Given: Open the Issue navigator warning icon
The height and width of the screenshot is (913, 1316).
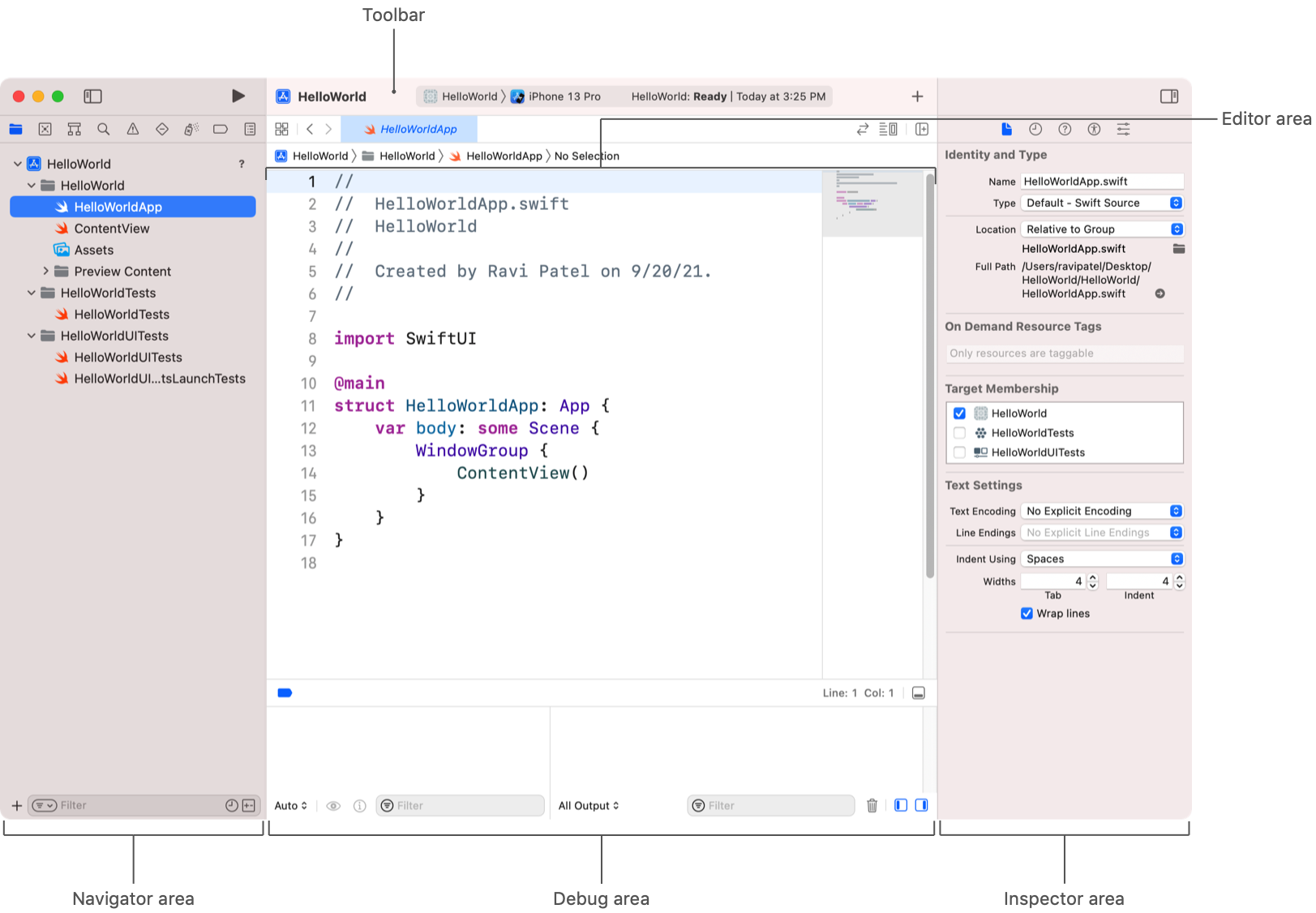Looking at the screenshot, I should coord(133,129).
